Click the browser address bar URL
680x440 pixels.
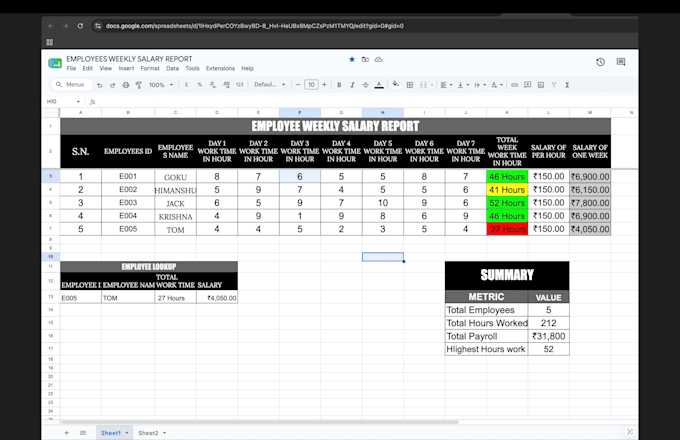click(x=255, y=26)
